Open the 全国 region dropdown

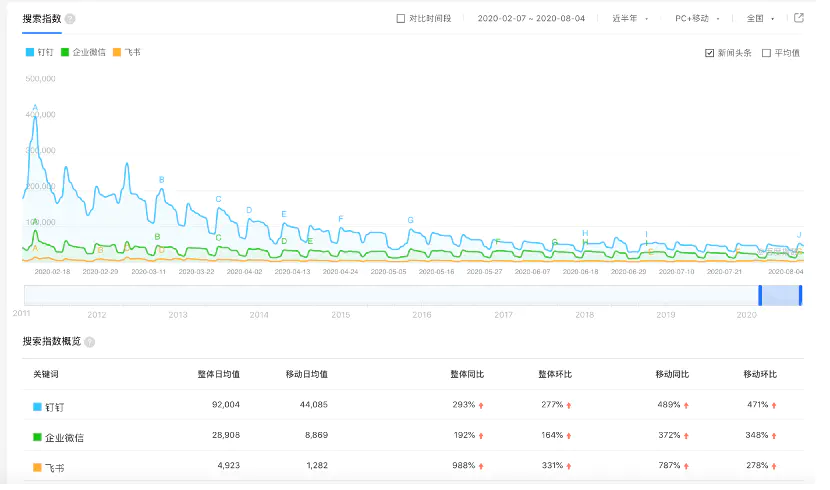(760, 19)
